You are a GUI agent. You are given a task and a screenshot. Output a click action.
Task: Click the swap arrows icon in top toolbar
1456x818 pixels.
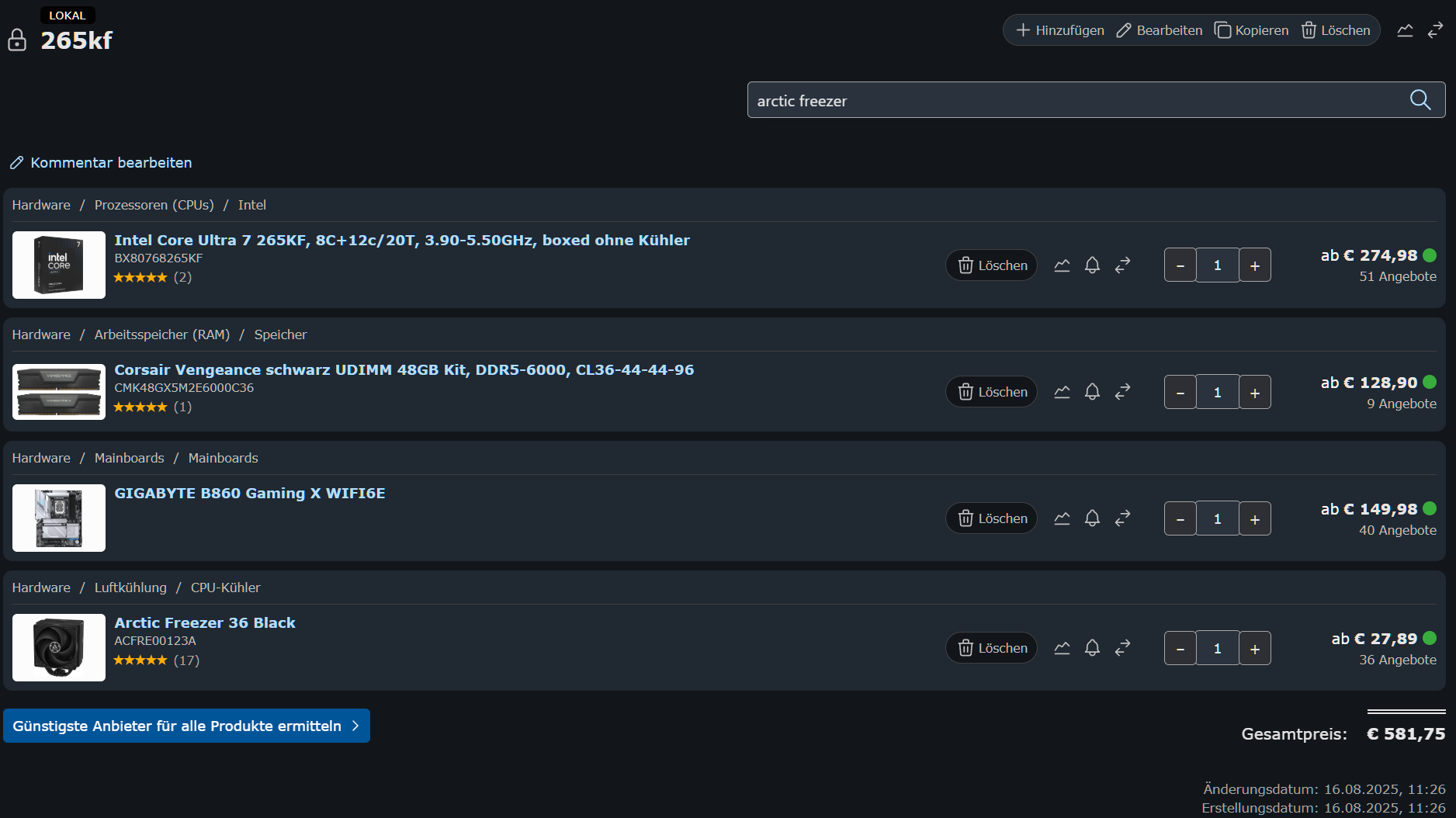1436,30
